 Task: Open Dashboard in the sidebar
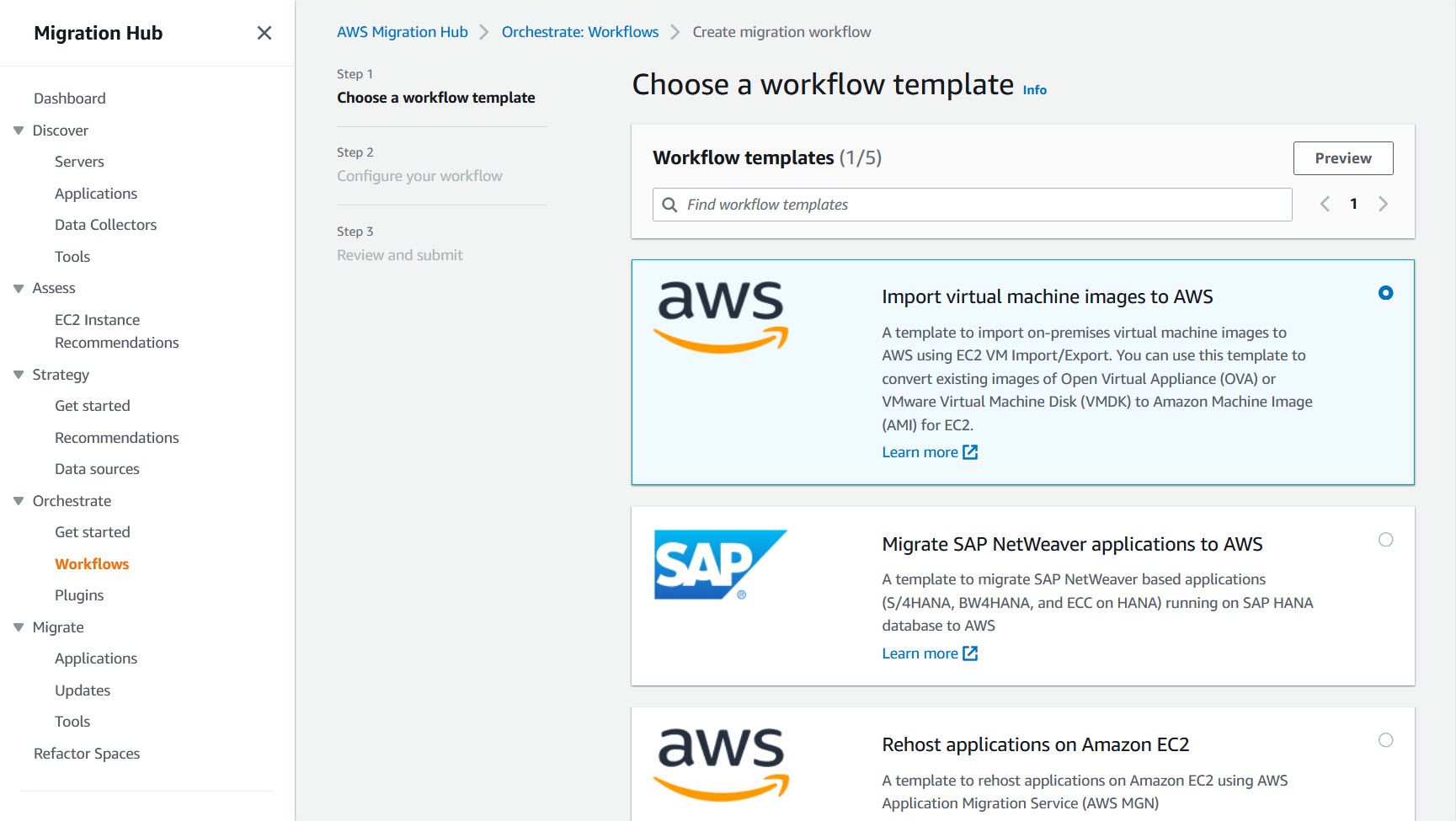point(70,99)
